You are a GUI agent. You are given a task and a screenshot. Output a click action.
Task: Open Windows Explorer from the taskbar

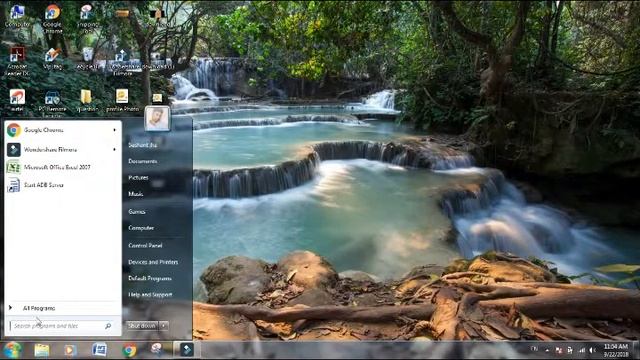coord(42,350)
